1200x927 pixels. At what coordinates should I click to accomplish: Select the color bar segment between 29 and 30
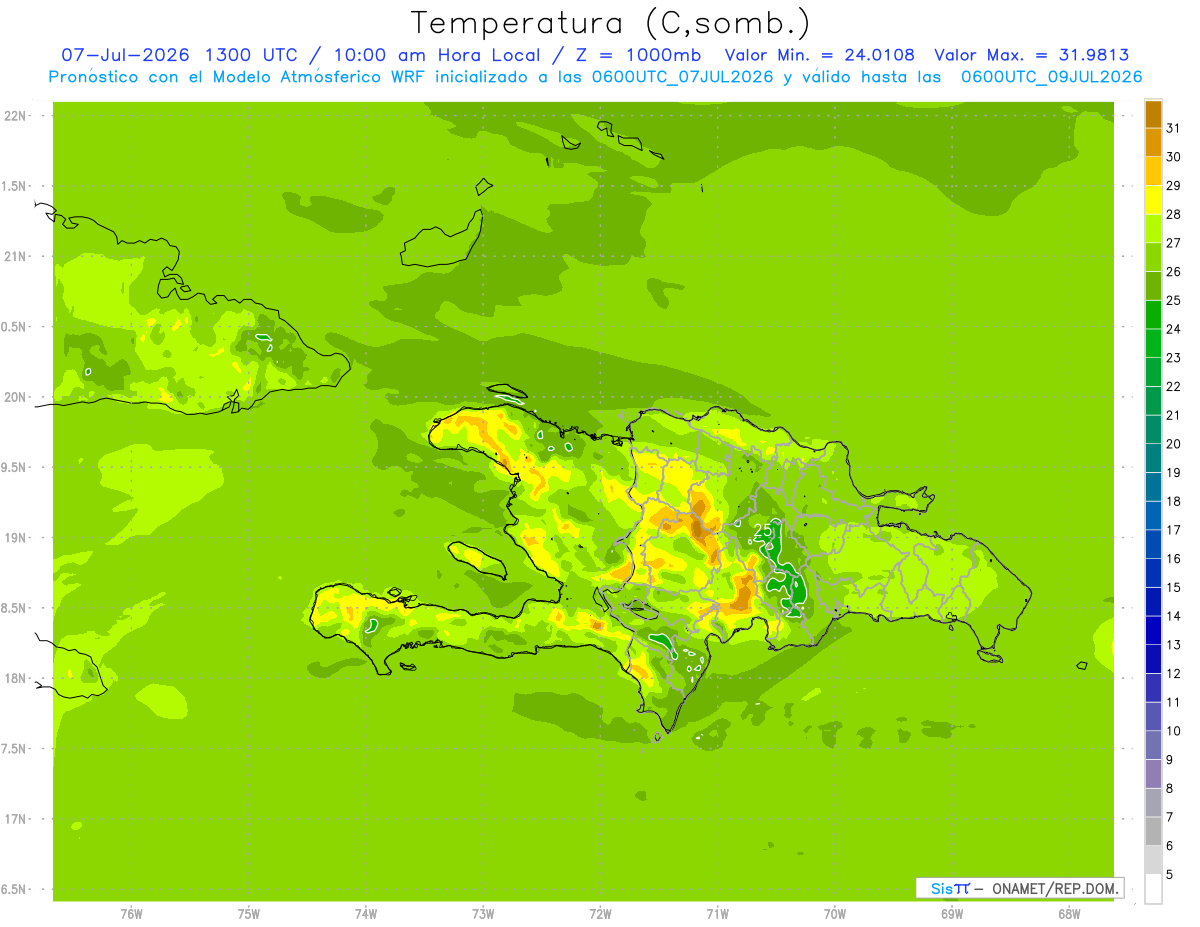point(1153,172)
